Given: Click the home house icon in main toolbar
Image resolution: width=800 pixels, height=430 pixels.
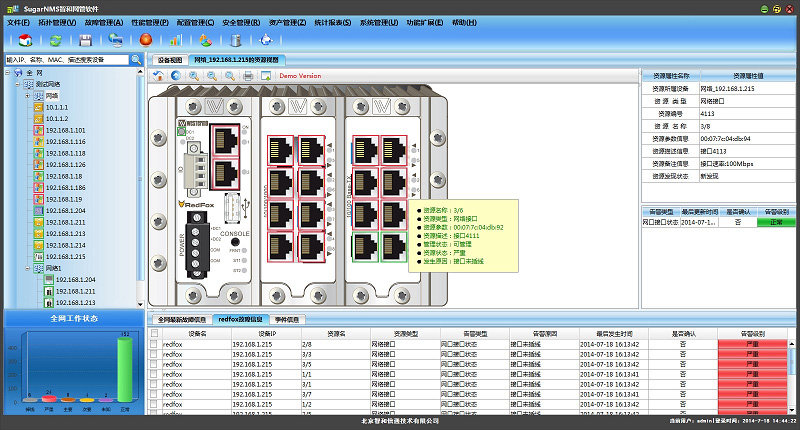Looking at the screenshot, I should 25,40.
